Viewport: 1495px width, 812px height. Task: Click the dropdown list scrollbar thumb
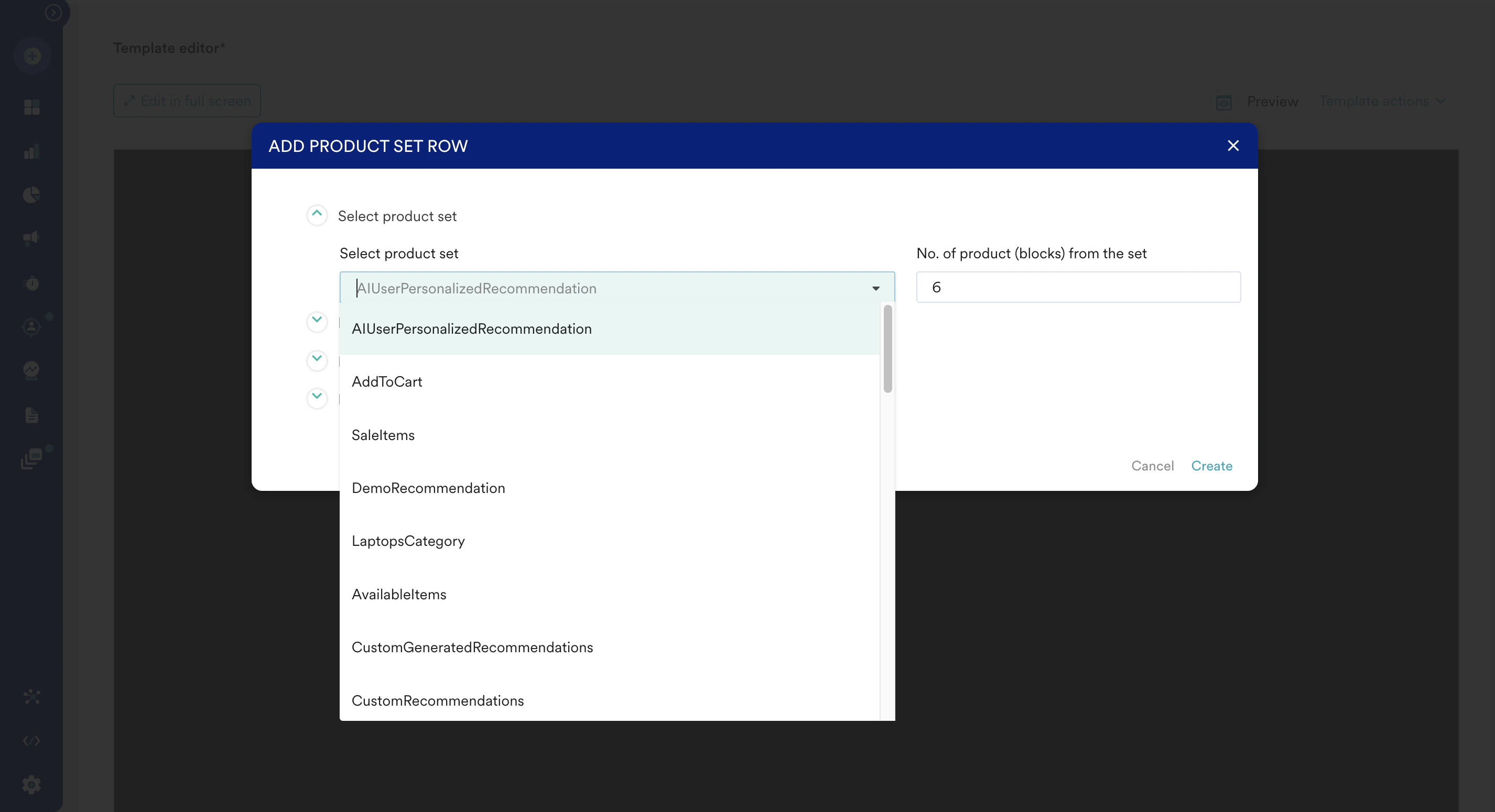point(887,349)
